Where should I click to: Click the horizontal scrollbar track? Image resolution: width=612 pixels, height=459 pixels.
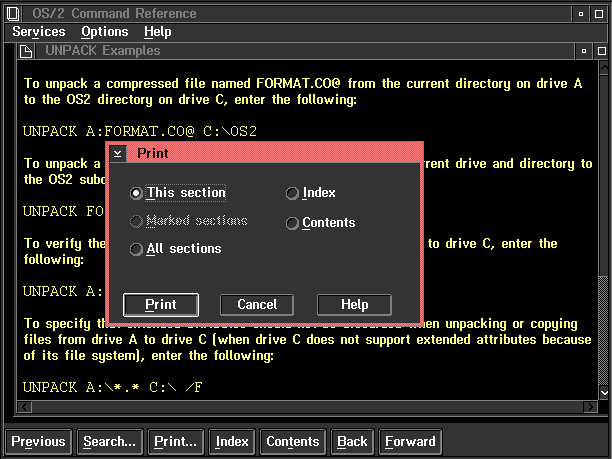(x=308, y=407)
